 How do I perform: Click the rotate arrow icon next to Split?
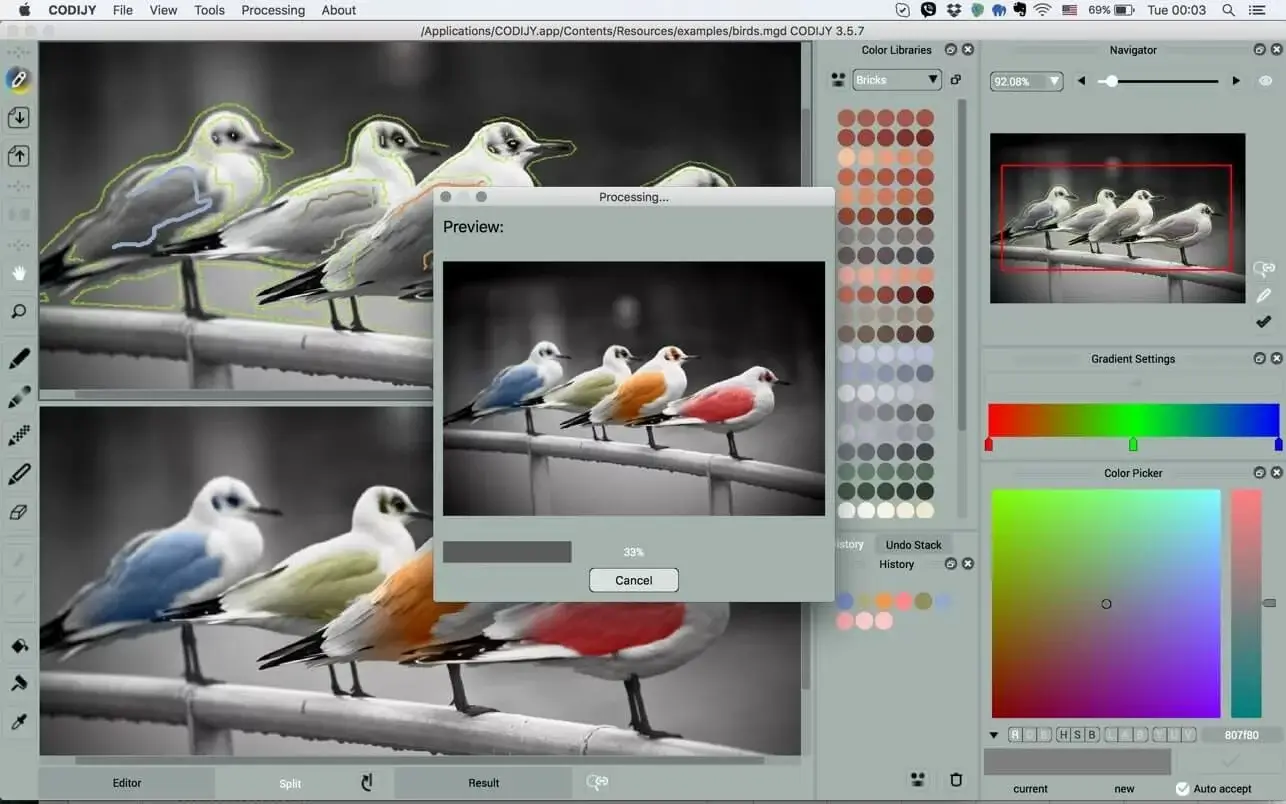[x=366, y=782]
